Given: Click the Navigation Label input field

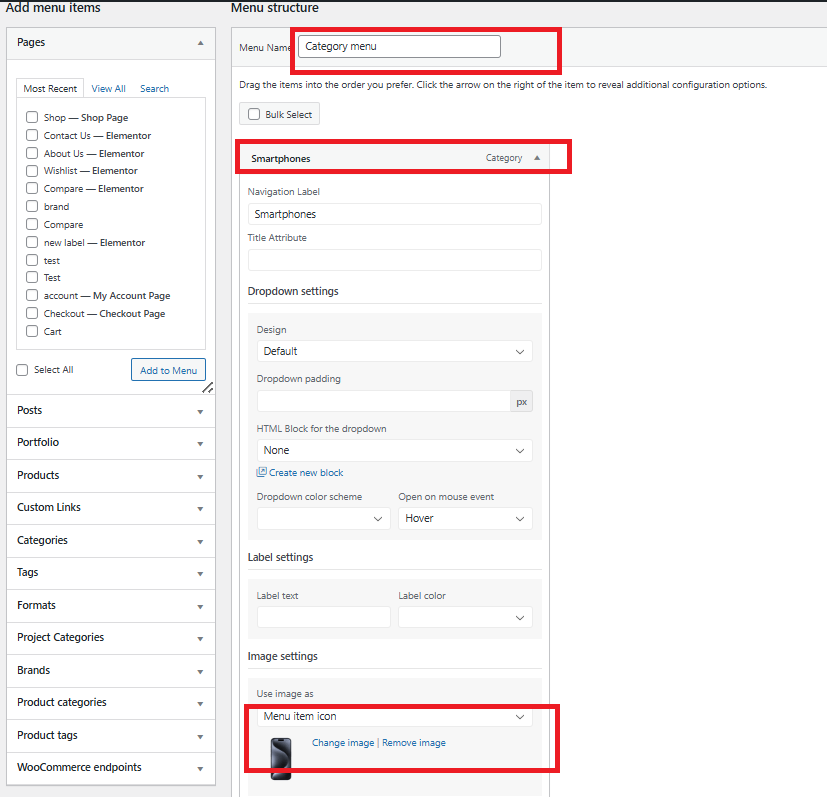Looking at the screenshot, I should point(395,214).
